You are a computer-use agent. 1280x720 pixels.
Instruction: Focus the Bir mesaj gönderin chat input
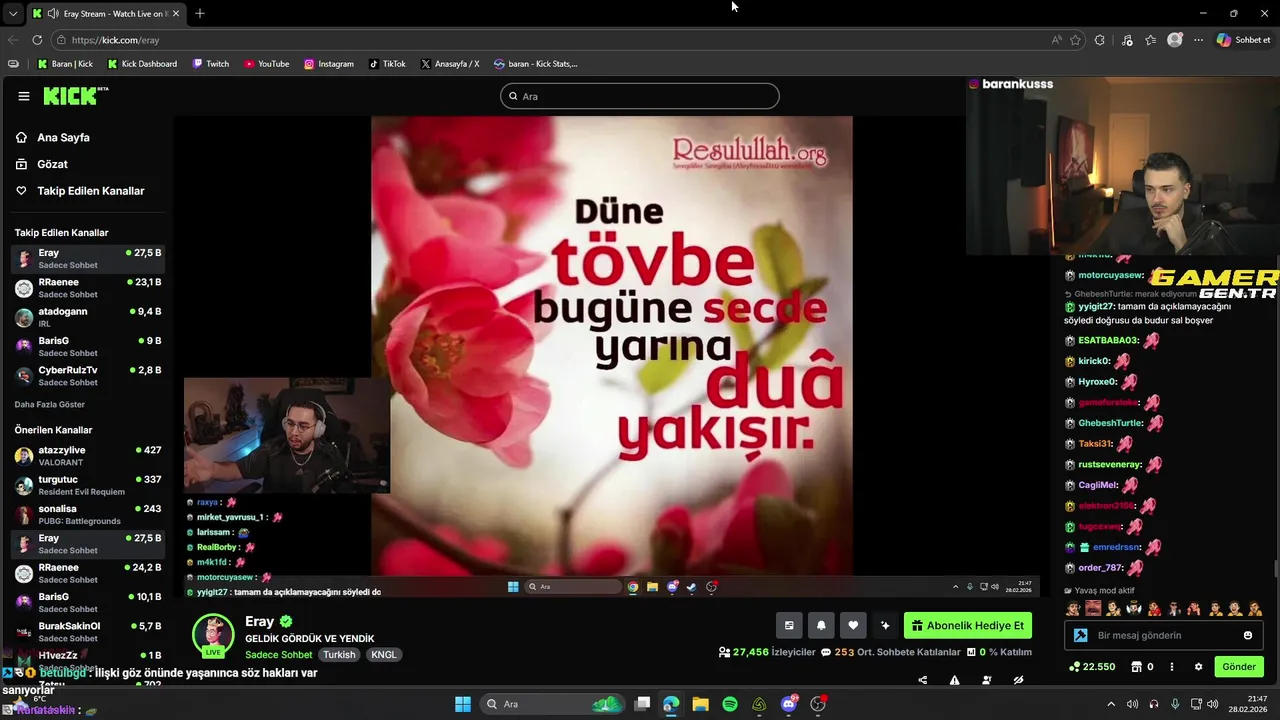coord(1162,635)
